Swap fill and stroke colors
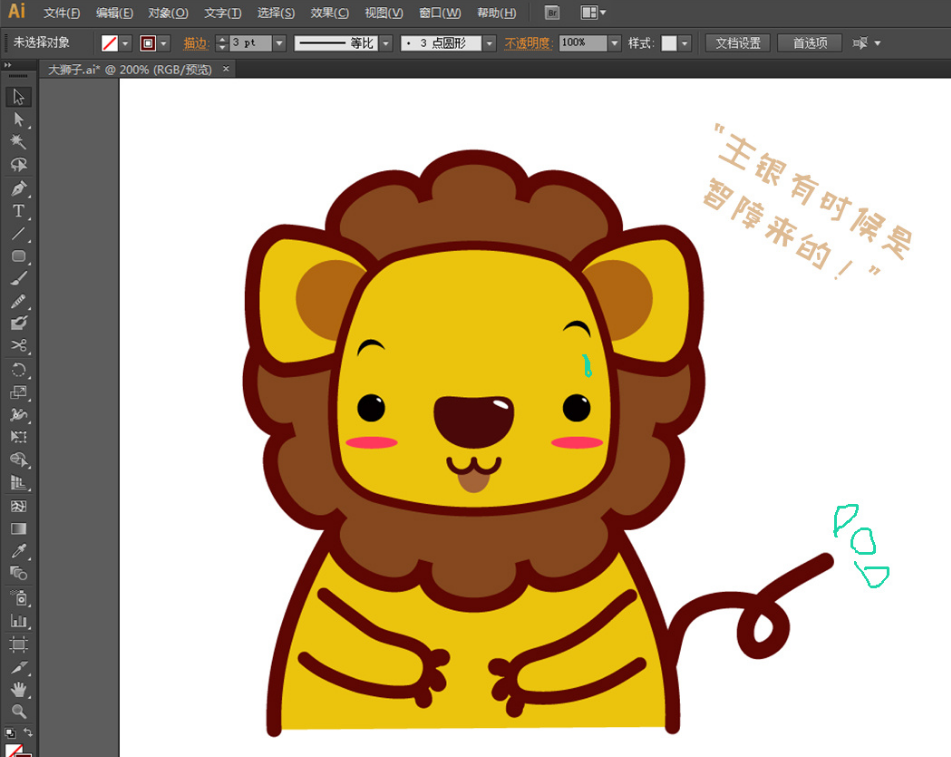Screen dimensions: 951x757 pos(28,733)
